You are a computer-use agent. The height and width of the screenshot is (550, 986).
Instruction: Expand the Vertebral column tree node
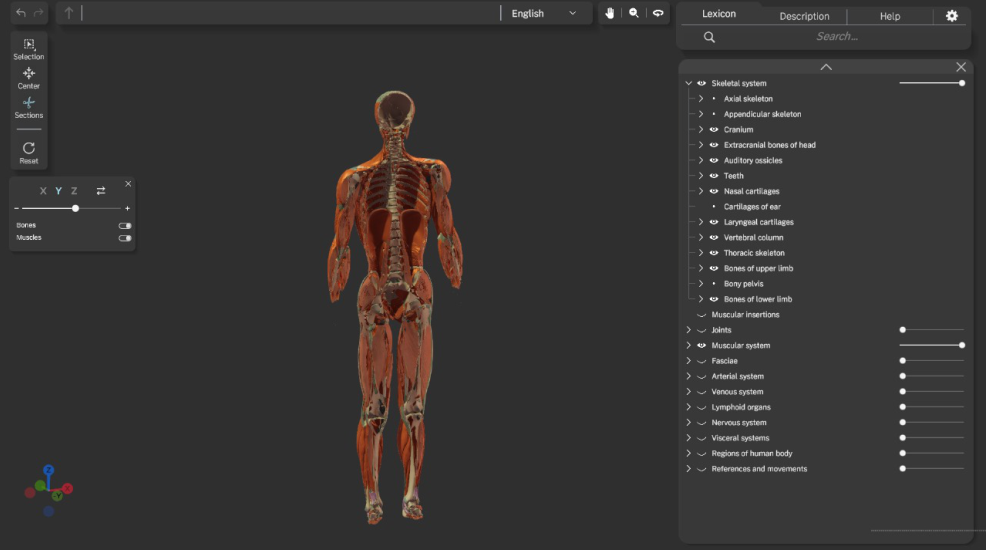(x=701, y=238)
